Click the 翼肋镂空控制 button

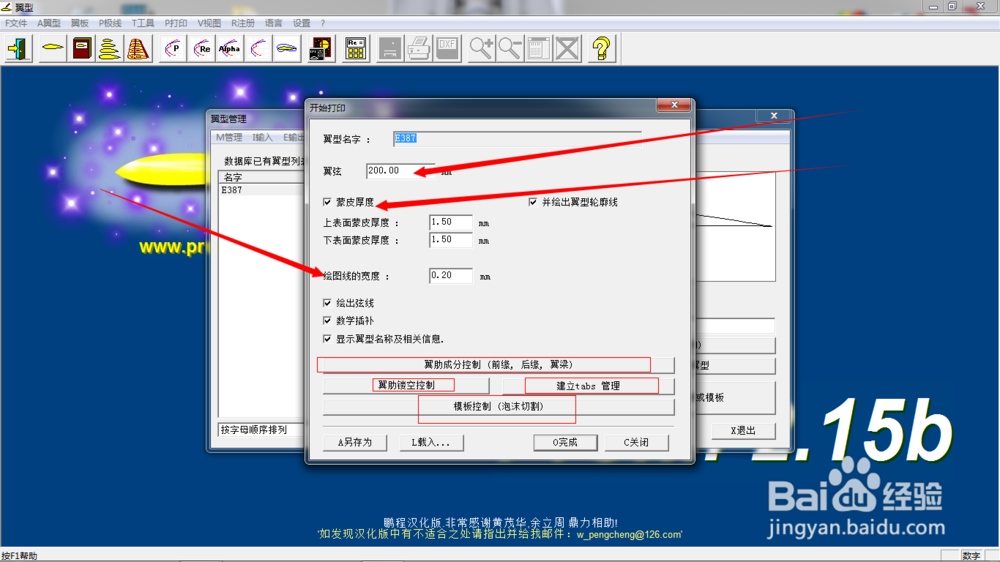406,385
